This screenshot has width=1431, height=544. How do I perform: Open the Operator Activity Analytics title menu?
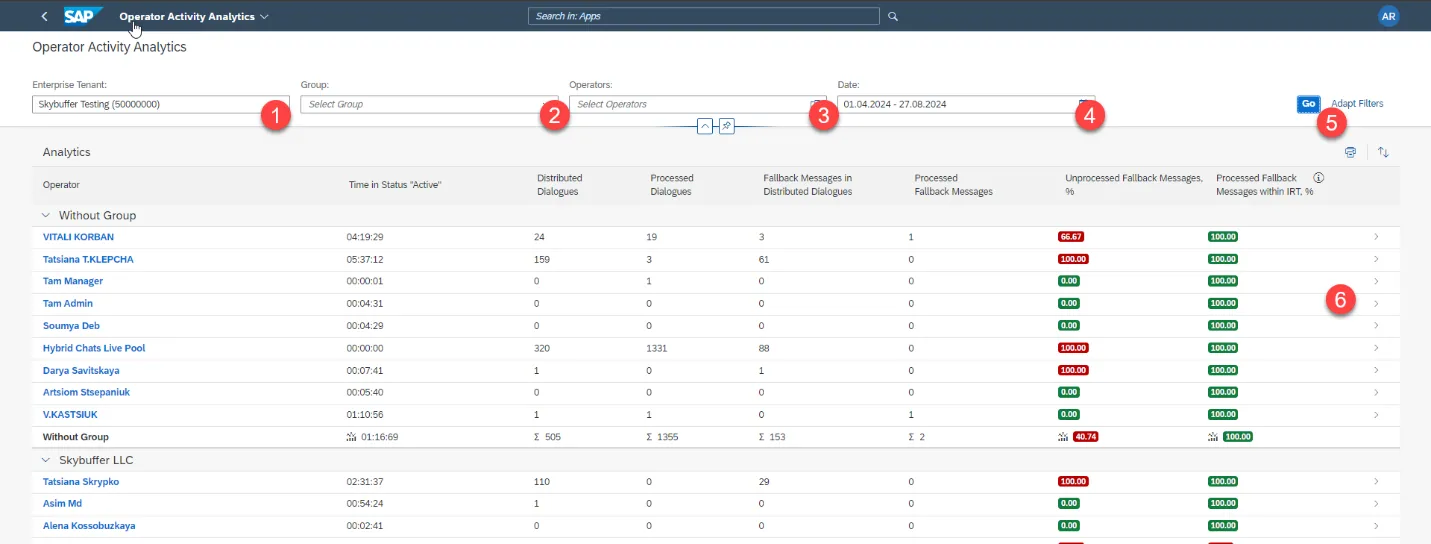[x=194, y=17]
